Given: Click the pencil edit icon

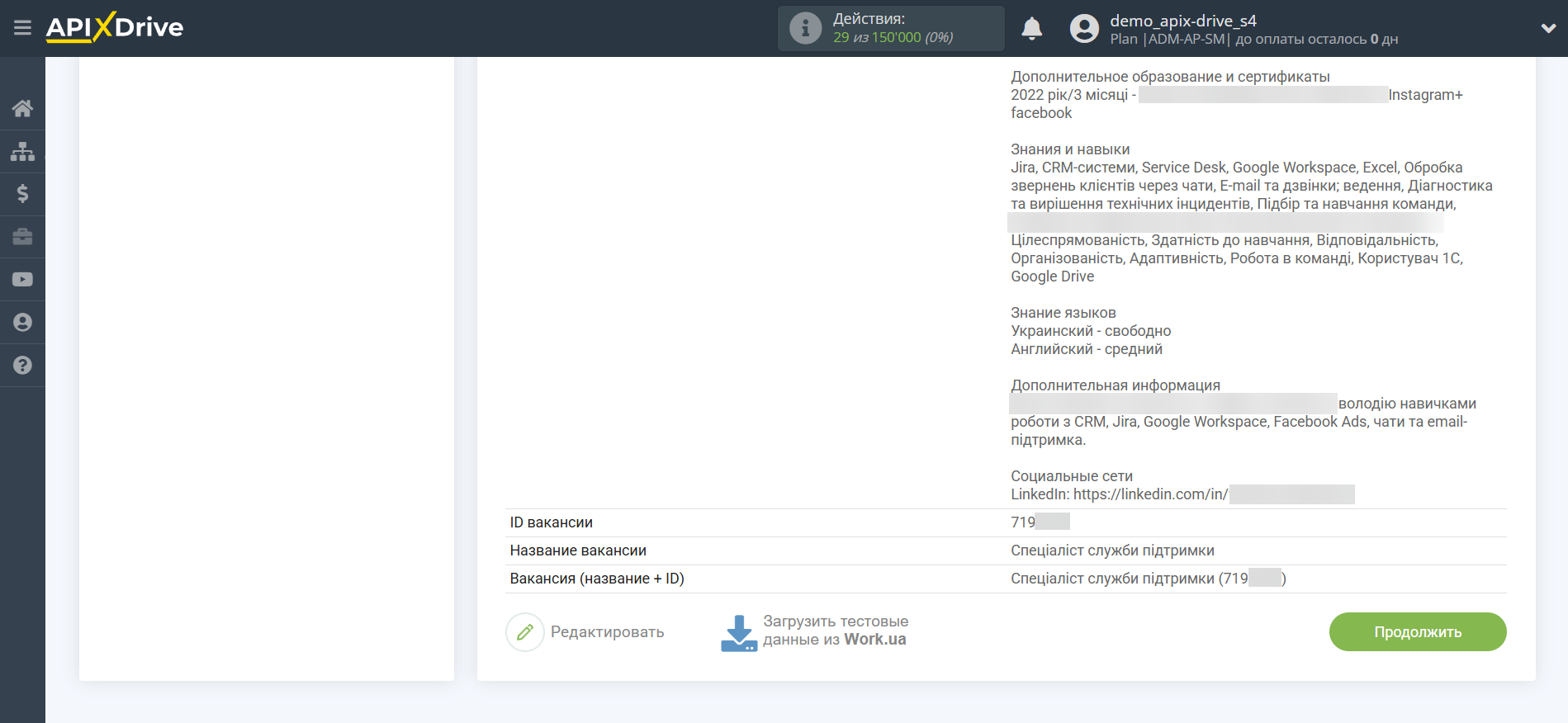Looking at the screenshot, I should click(x=525, y=632).
